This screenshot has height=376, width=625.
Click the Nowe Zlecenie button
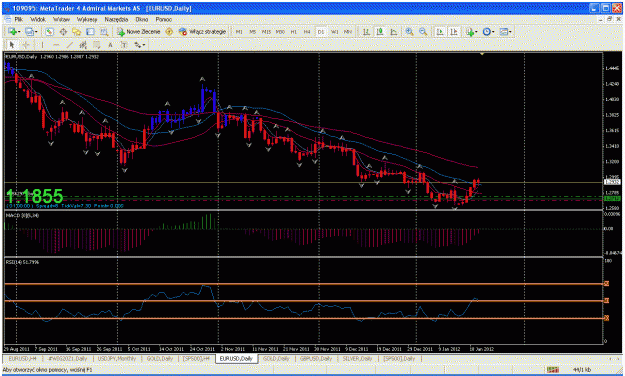138,31
